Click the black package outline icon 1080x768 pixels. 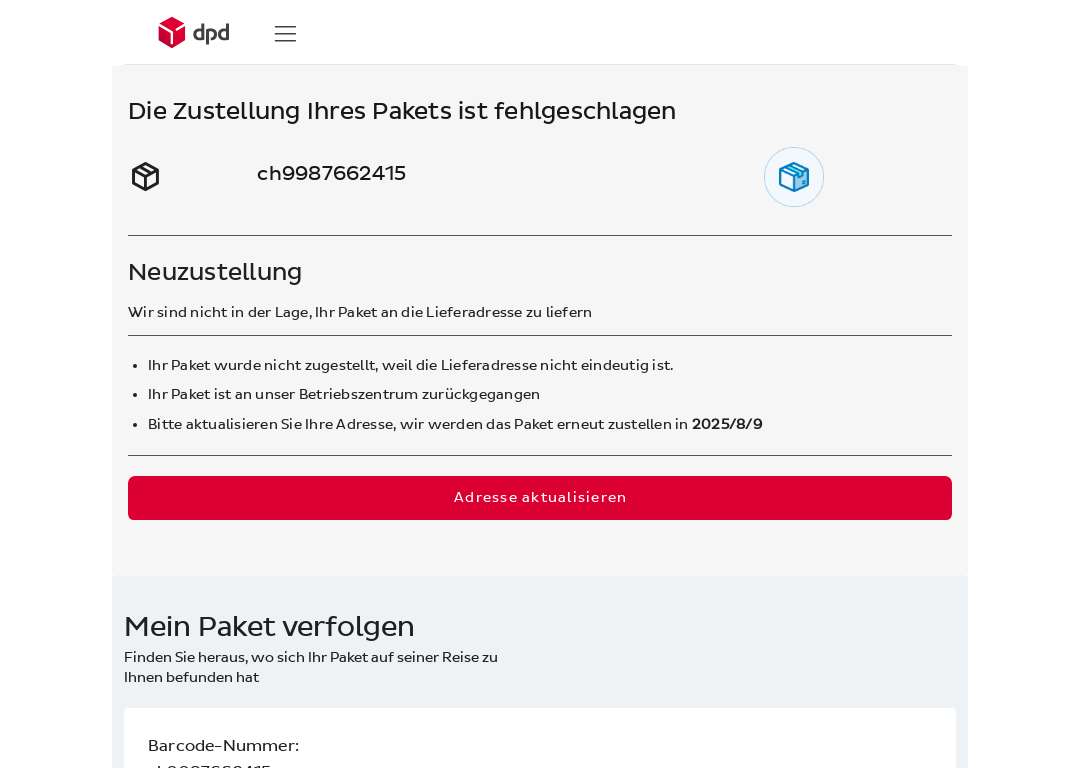pyautogui.click(x=145, y=176)
